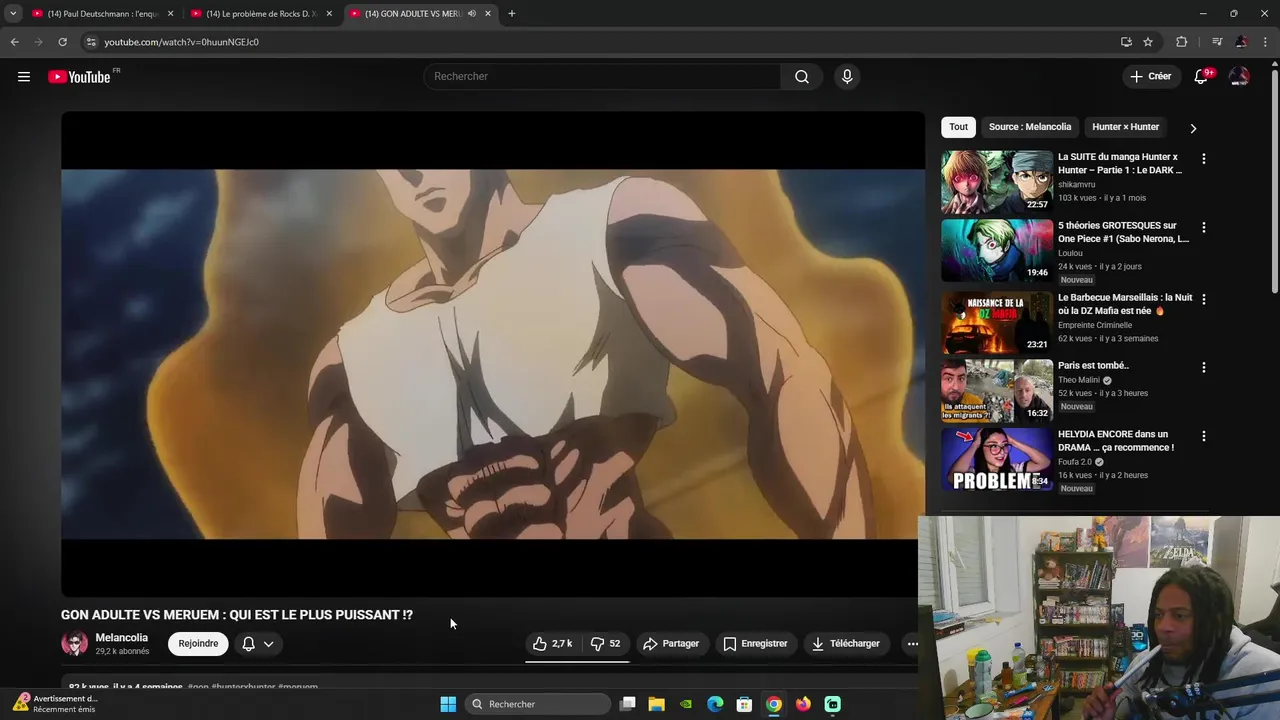Open the install app icon in address bar
Viewport: 1280px width, 720px height.
tap(1126, 42)
